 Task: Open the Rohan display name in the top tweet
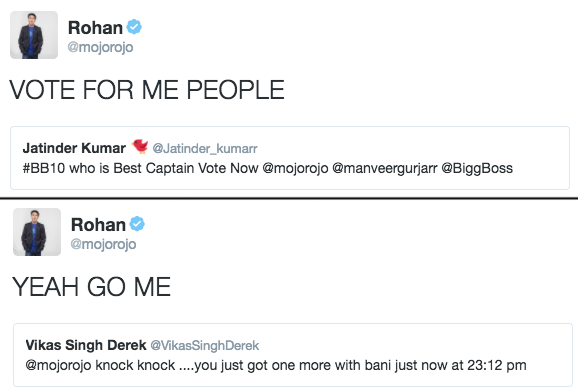coord(95,28)
